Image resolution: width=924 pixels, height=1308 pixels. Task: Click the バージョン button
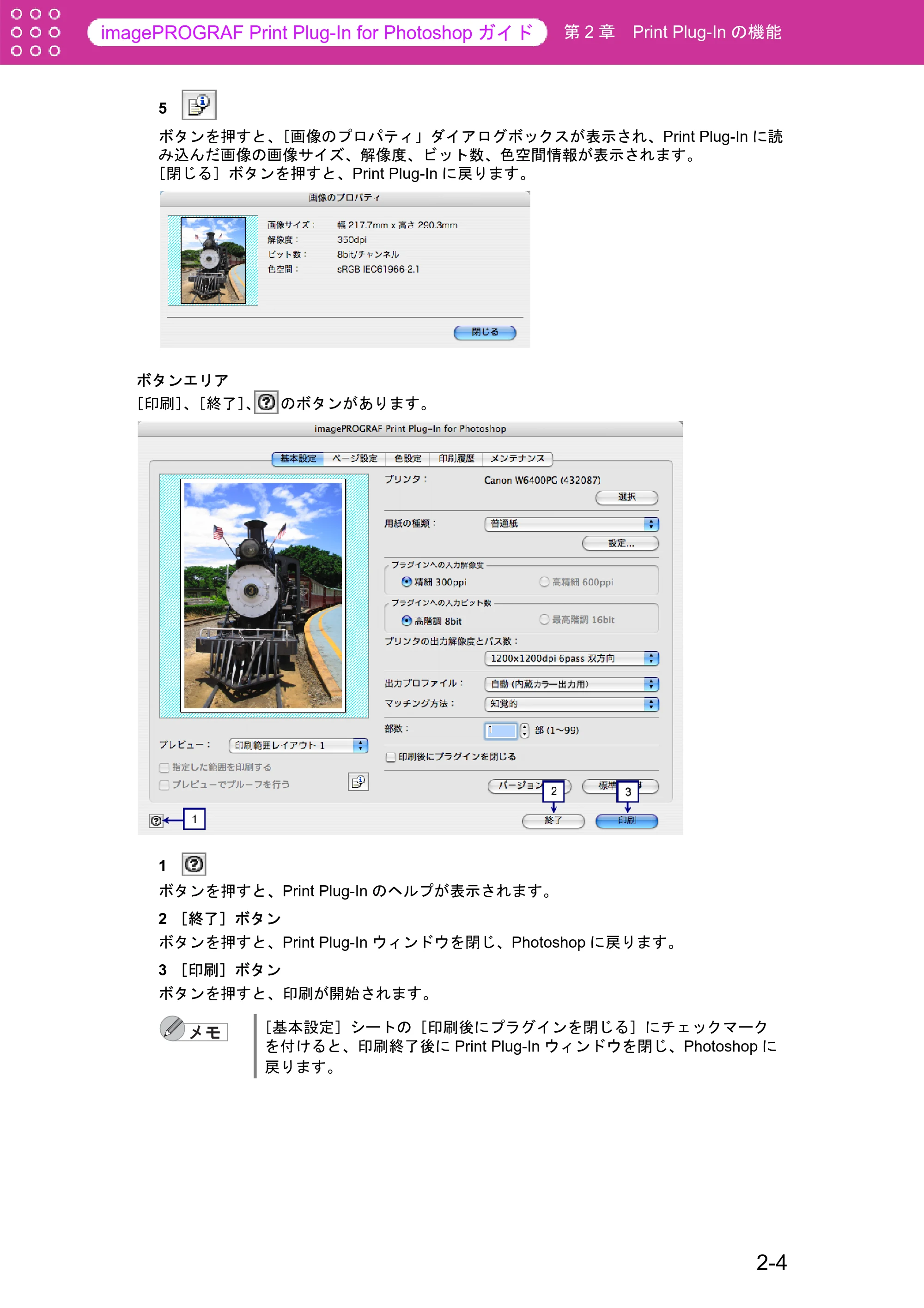point(529,785)
